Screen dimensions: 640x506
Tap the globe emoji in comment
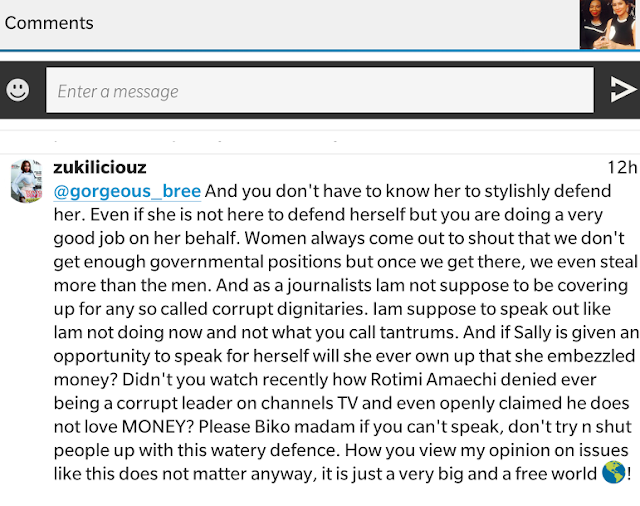(613, 473)
